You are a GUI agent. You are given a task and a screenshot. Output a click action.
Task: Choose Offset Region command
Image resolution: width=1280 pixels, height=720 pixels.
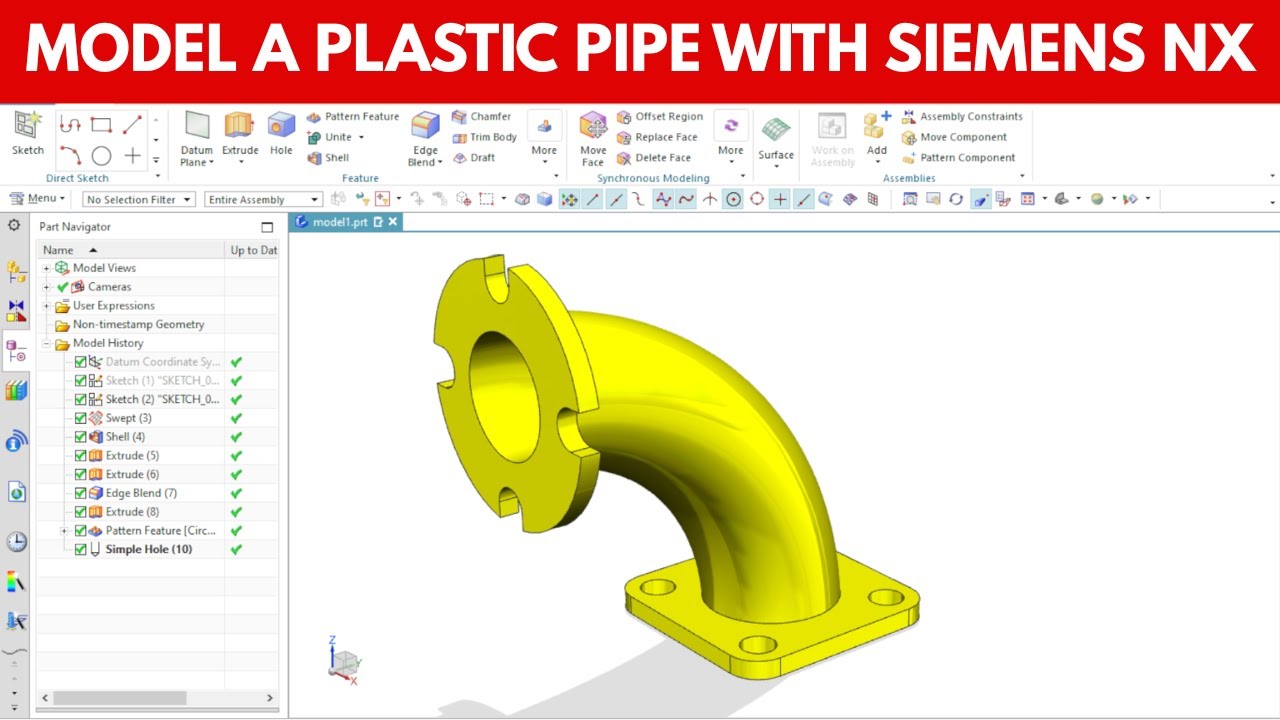coord(660,117)
